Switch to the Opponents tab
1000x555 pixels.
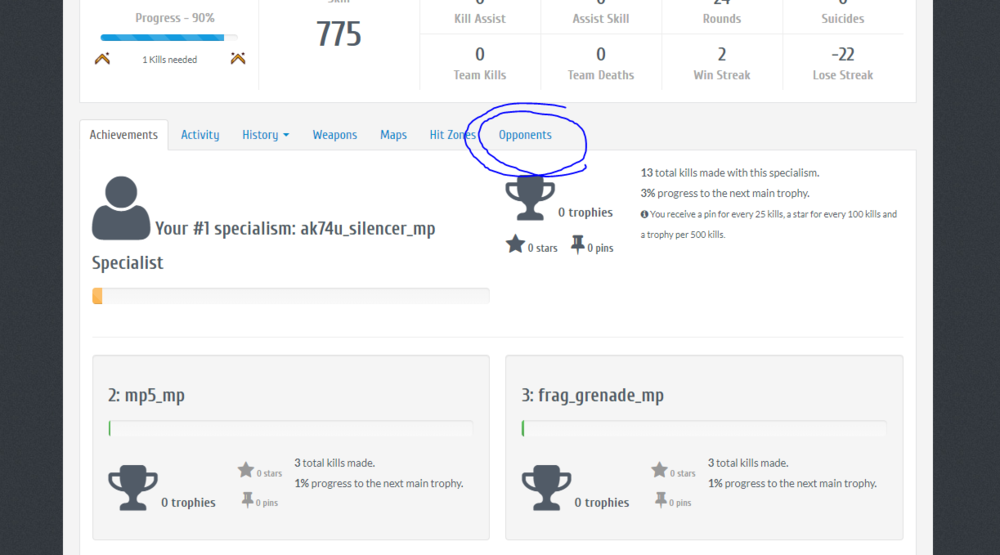point(525,135)
